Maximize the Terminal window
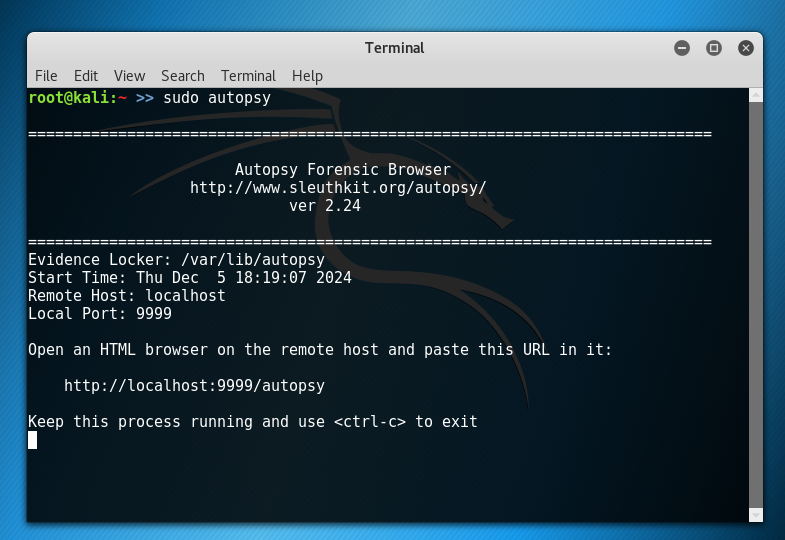Viewport: 785px width, 540px height. 714,48
